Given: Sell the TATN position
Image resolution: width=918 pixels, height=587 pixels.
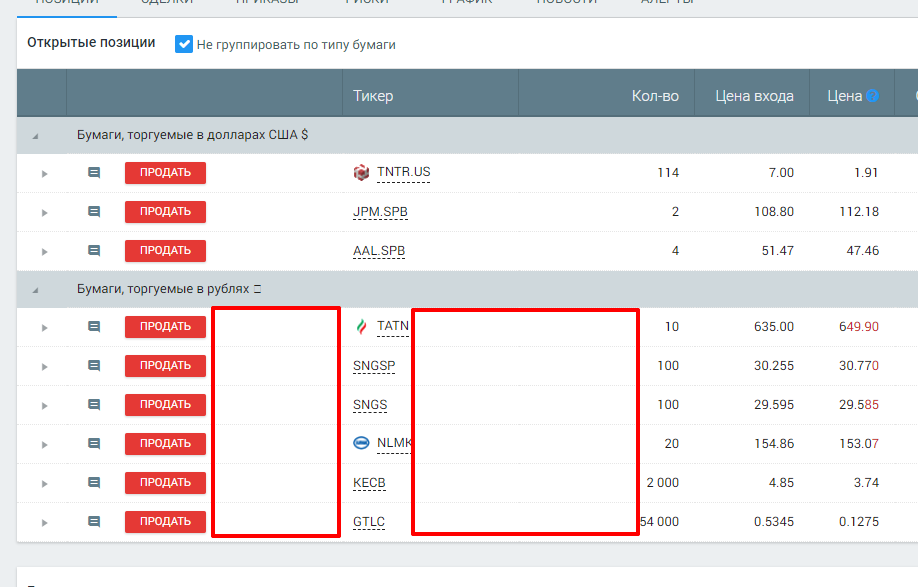Looking at the screenshot, I should 165,327.
